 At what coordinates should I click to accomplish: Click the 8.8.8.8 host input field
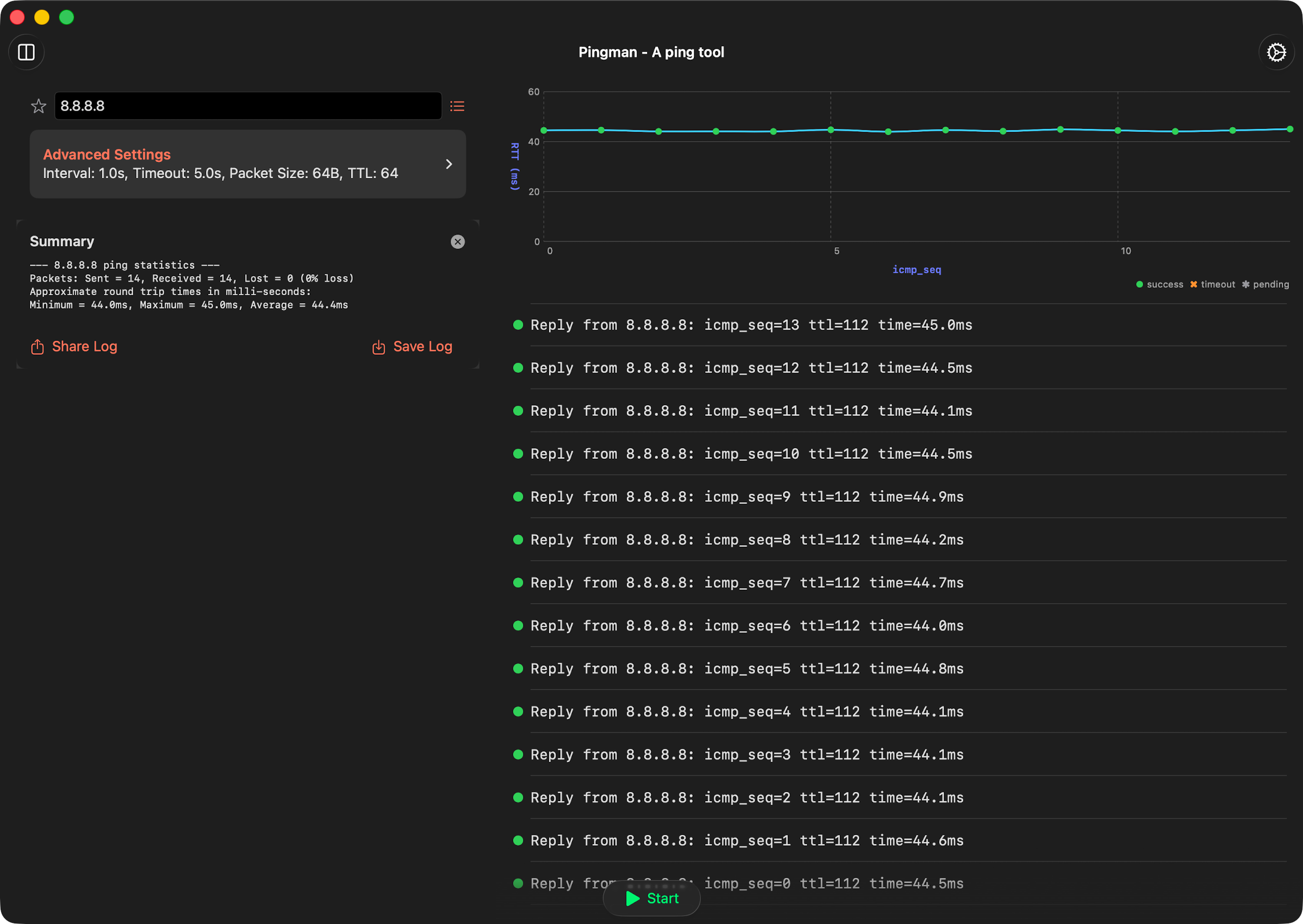[x=248, y=106]
